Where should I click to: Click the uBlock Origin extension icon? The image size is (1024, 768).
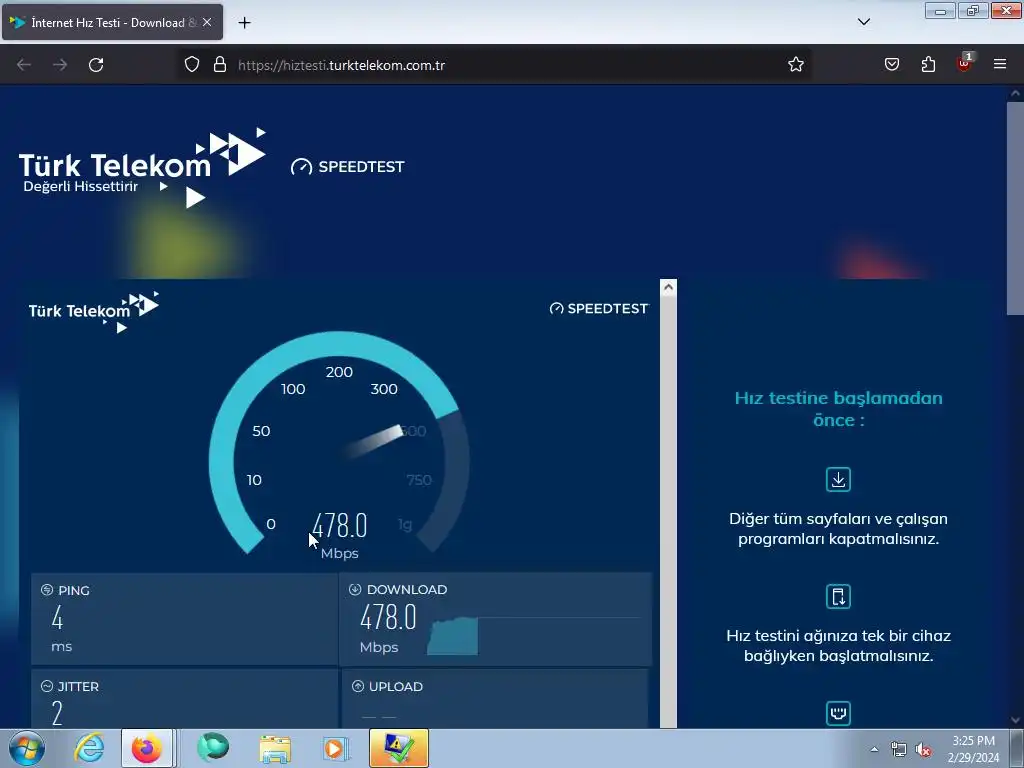point(964,63)
